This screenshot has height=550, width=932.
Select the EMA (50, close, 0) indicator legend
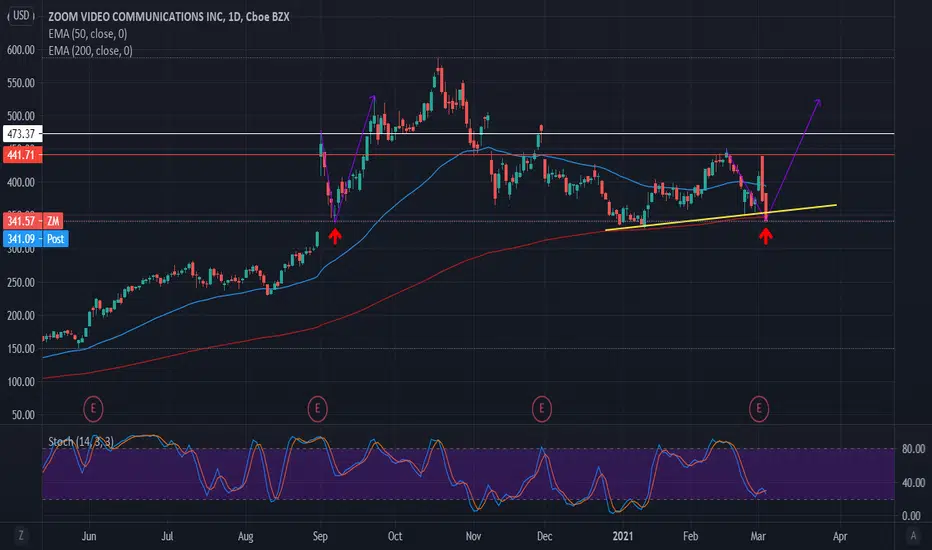88,34
